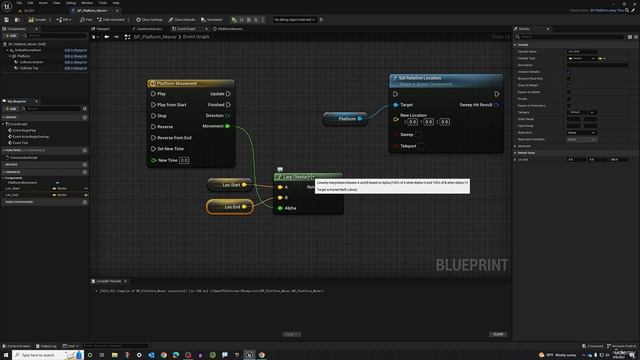Compile the blueprint
This screenshot has width=640, height=360.
[x=38, y=20]
